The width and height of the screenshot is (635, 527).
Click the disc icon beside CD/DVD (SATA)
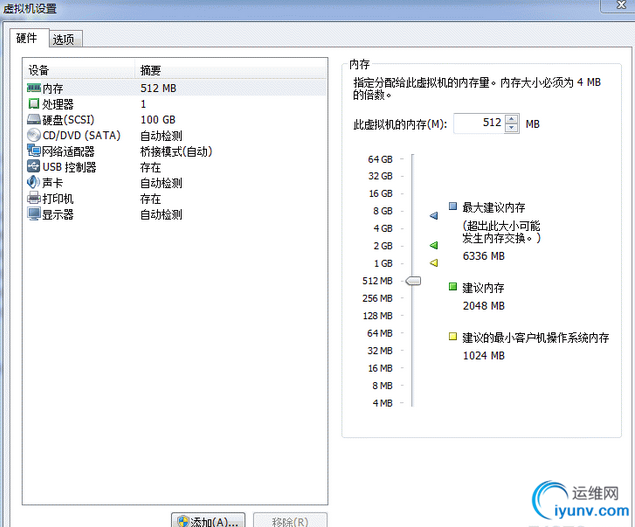34,135
